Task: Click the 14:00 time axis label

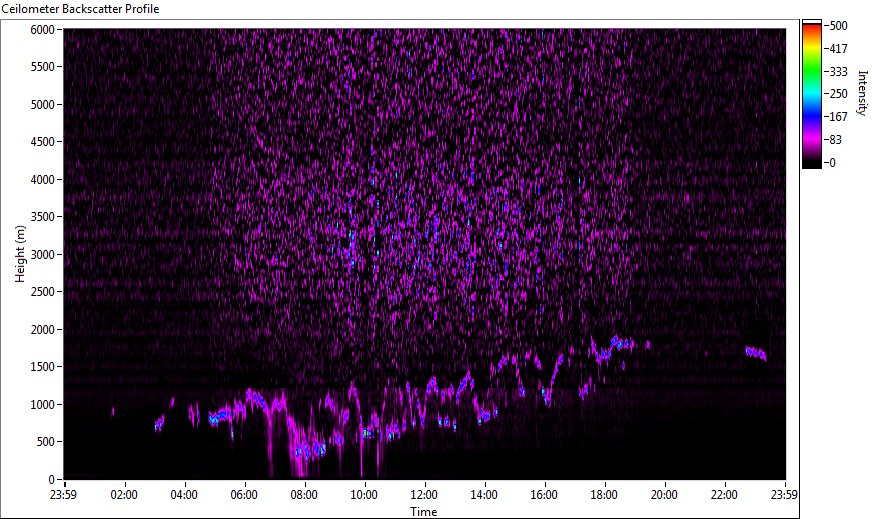Action: click(x=484, y=495)
